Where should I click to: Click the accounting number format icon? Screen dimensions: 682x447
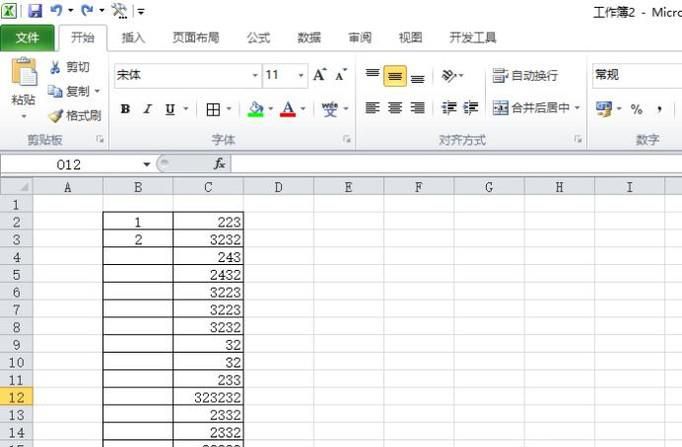604,109
